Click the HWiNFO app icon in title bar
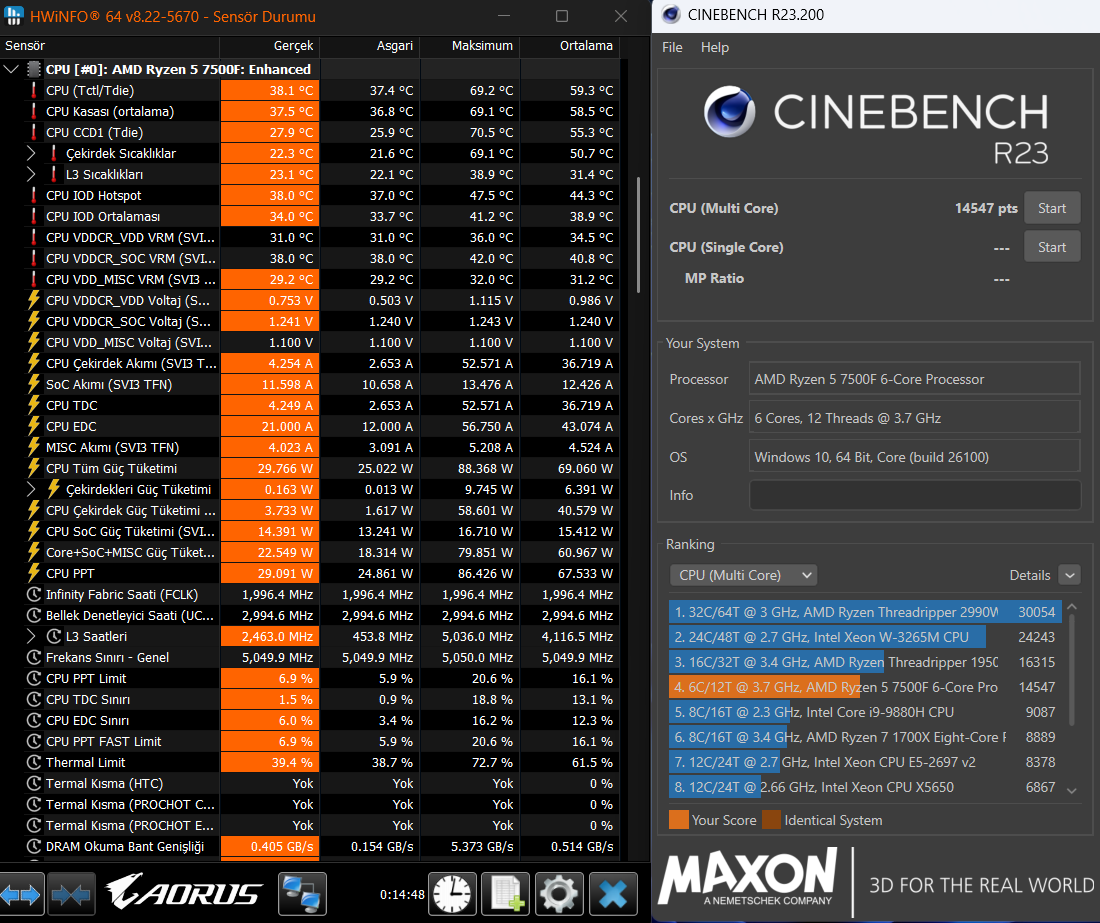The height and width of the screenshot is (923, 1100). [13, 15]
